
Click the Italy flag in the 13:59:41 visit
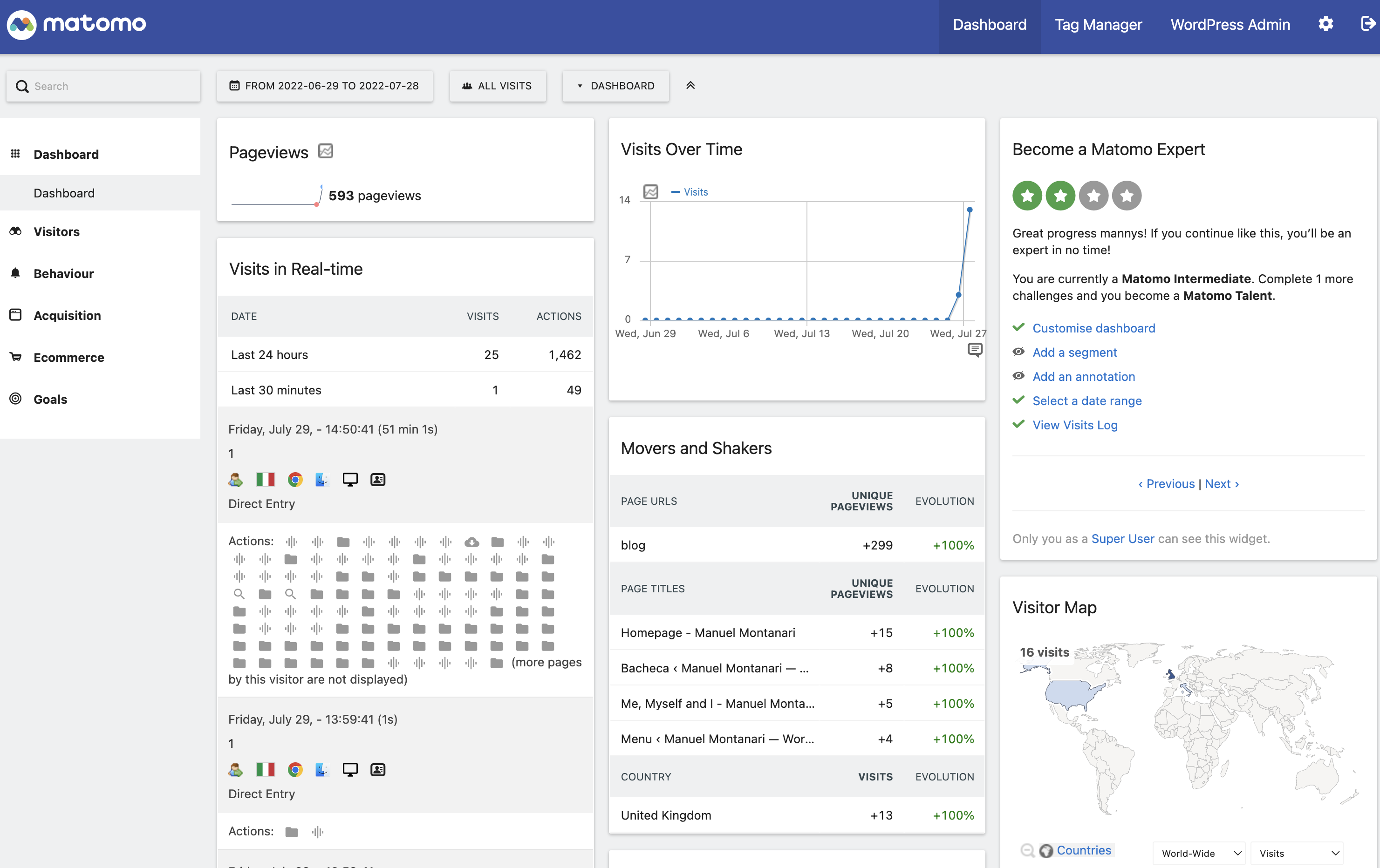click(x=266, y=769)
